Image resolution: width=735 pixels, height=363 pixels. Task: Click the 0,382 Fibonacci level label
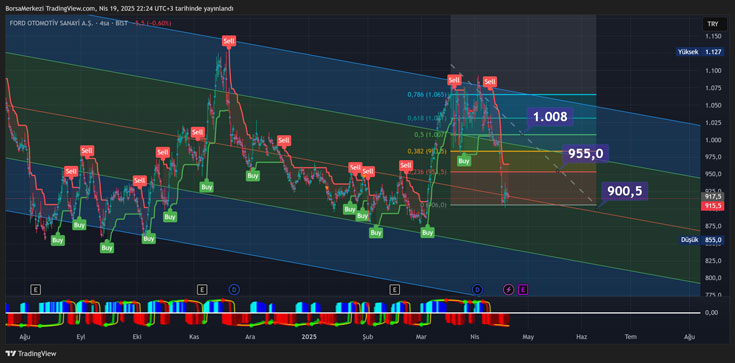(x=426, y=151)
